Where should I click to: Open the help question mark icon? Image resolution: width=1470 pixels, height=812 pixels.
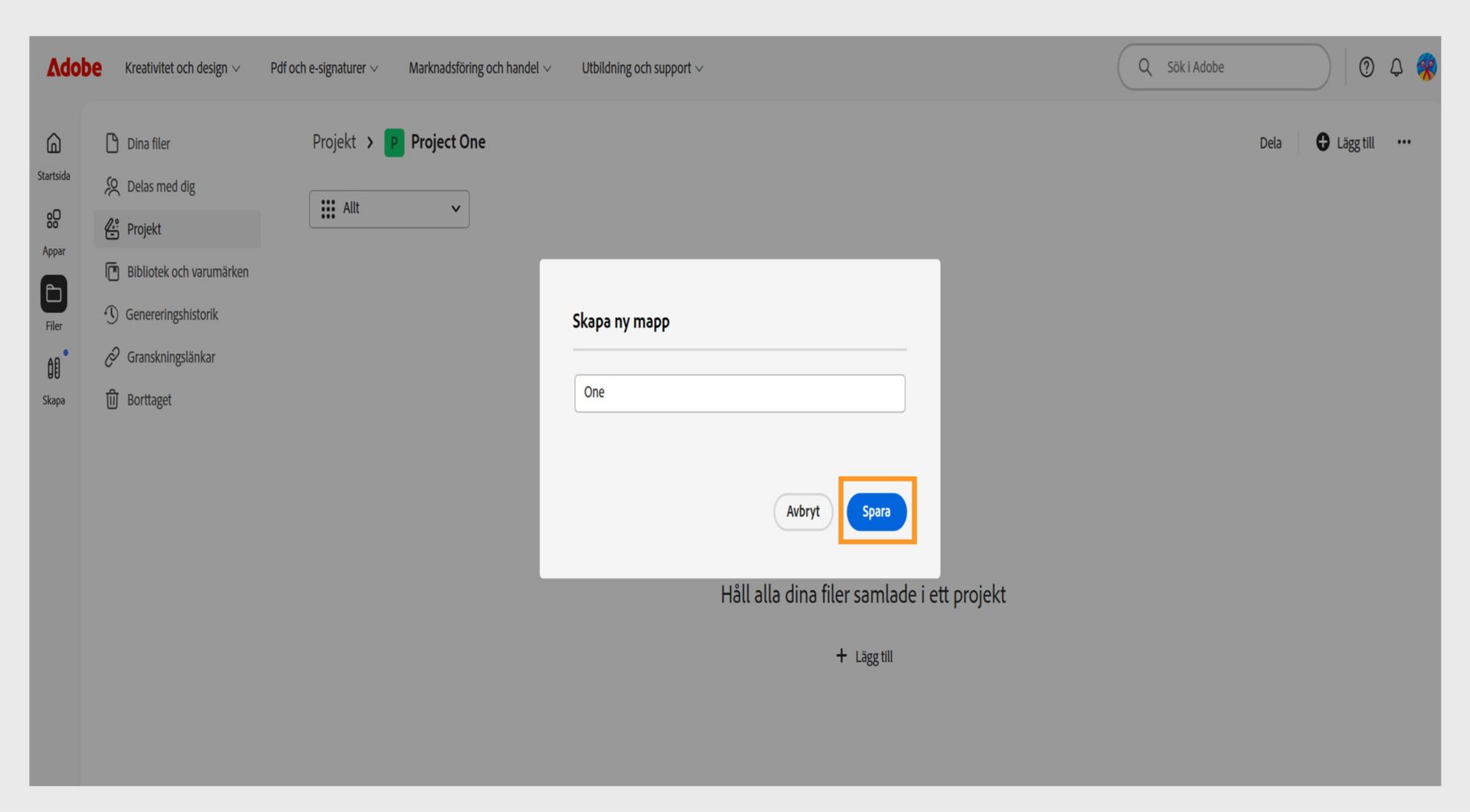click(1366, 67)
